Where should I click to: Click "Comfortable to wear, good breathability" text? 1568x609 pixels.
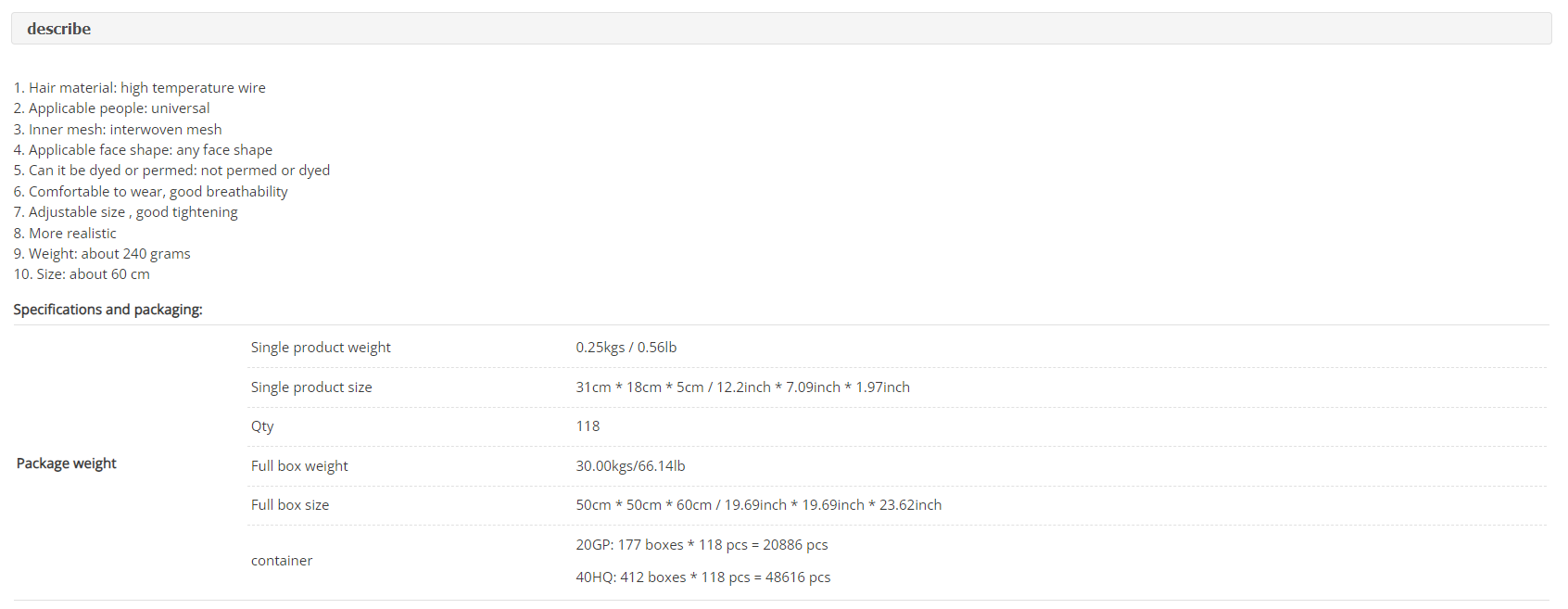click(151, 192)
